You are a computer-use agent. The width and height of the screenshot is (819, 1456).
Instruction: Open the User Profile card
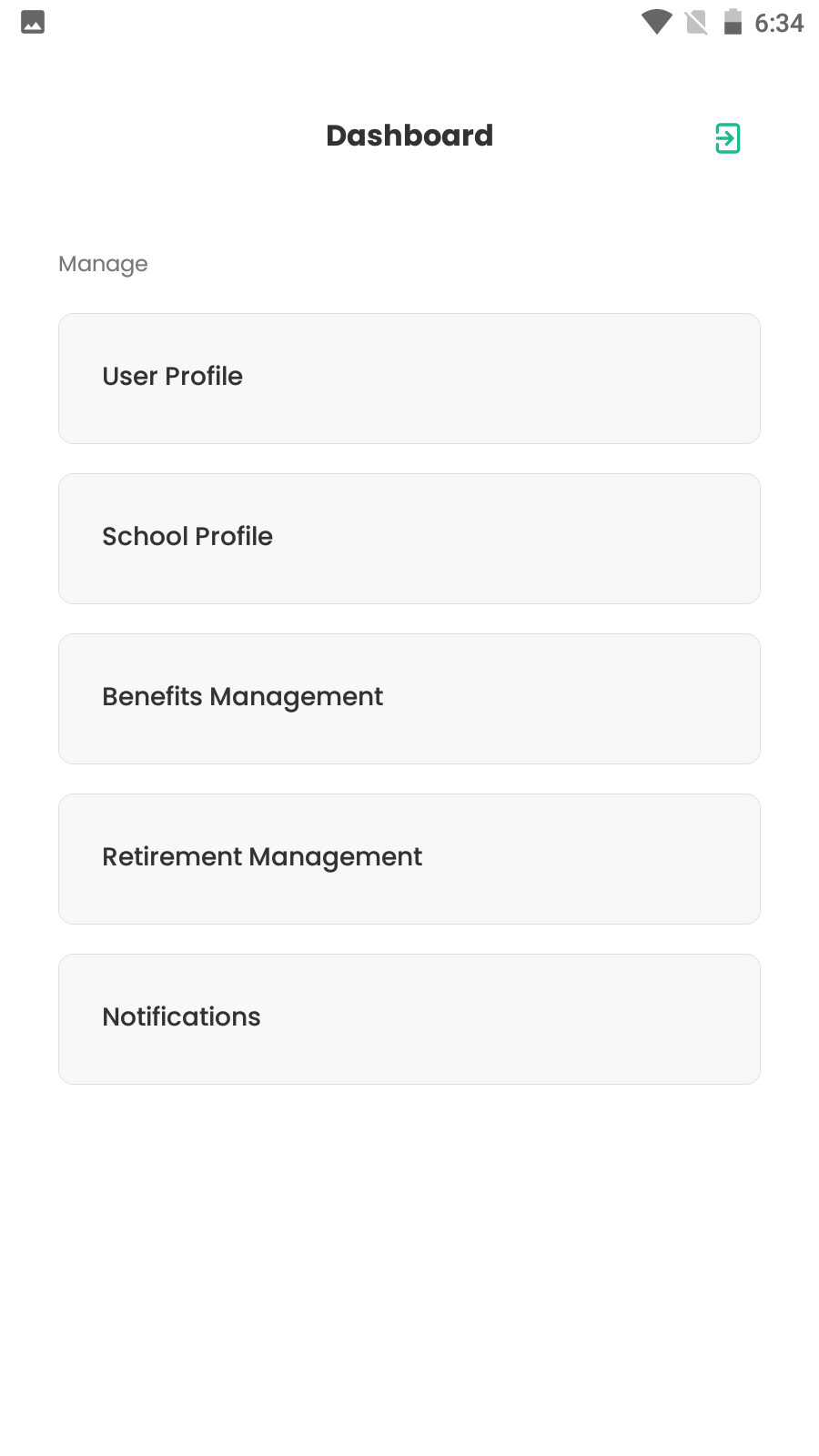click(409, 379)
